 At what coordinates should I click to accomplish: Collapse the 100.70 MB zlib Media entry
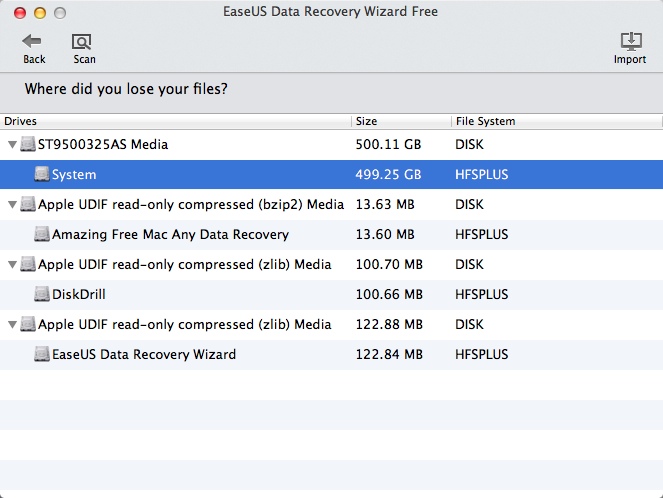coord(12,264)
